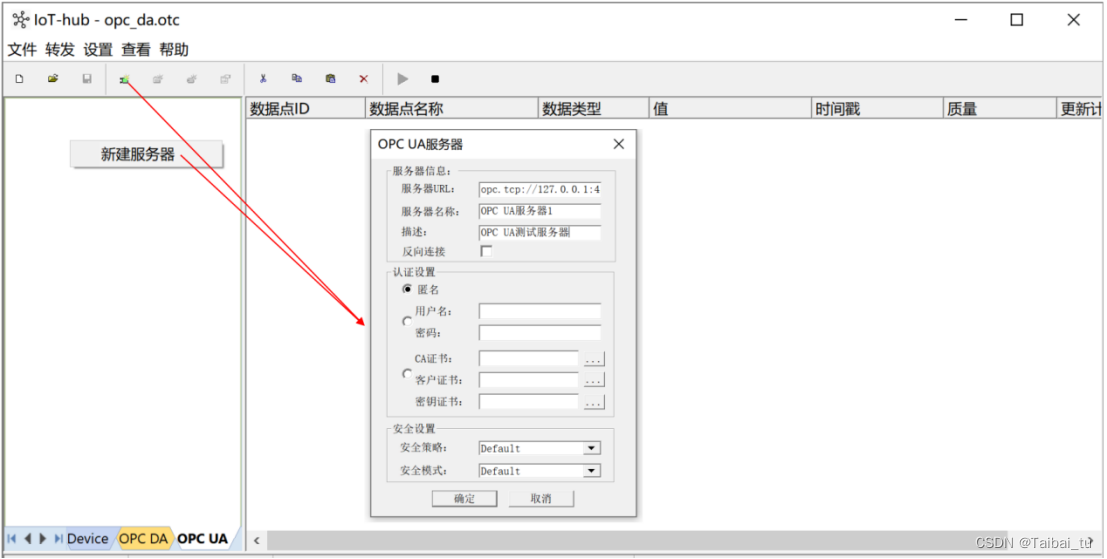Click the CA证书 path field
Image resolution: width=1107 pixels, height=559 pixels.
[x=529, y=359]
